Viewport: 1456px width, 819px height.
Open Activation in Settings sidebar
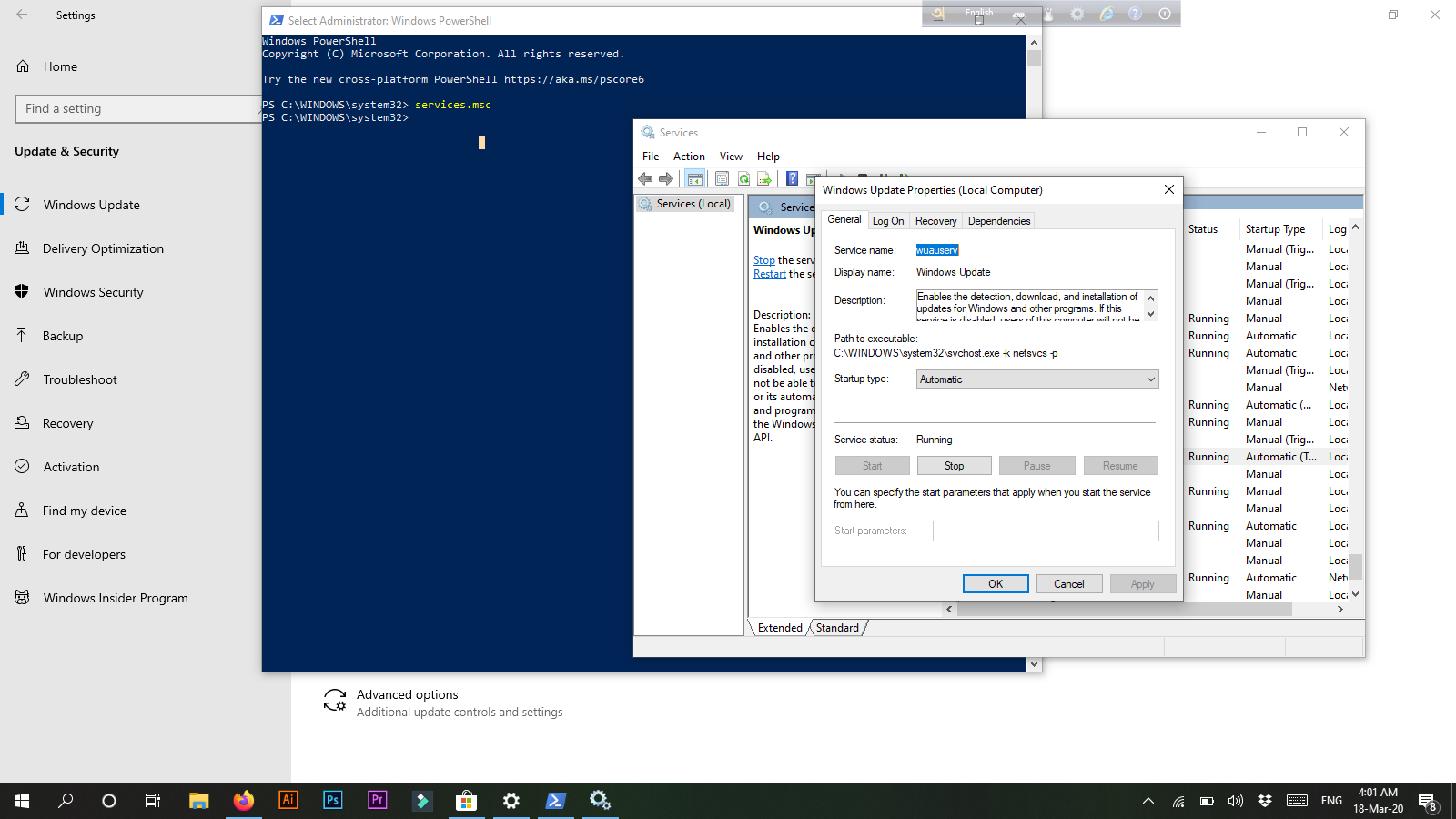click(71, 467)
